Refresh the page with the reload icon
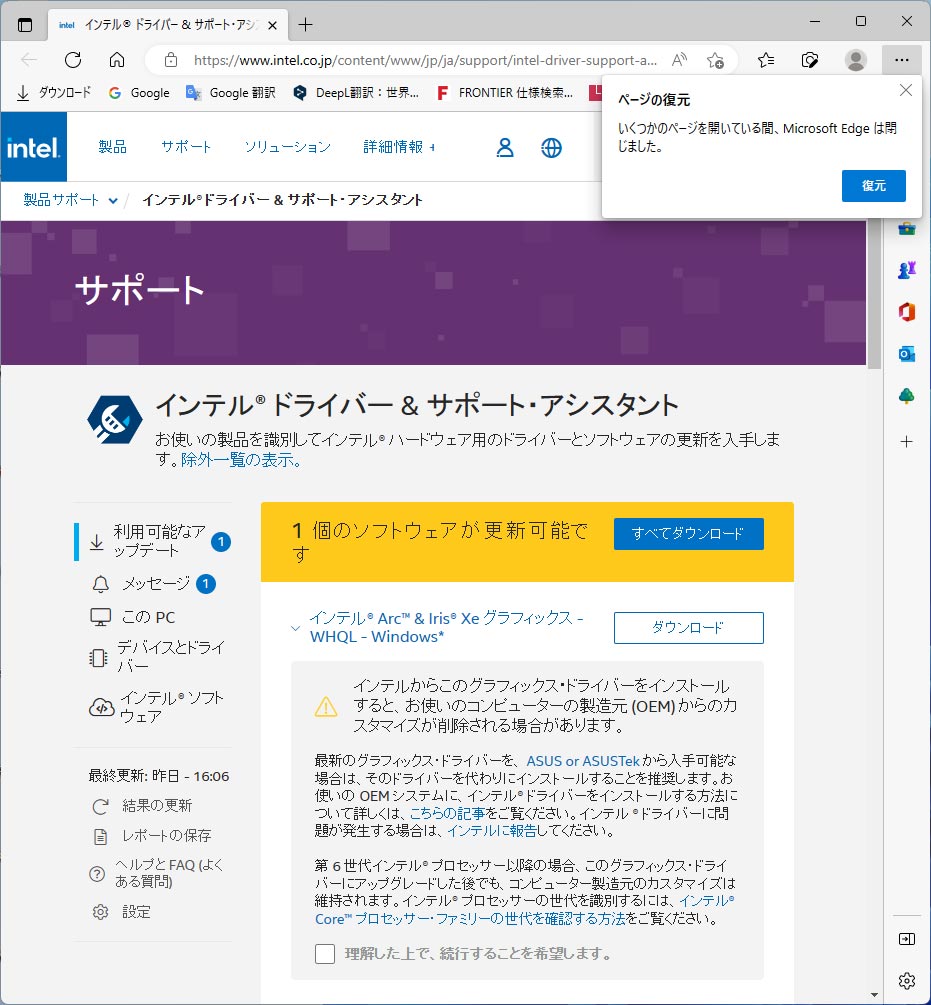The width and height of the screenshot is (931, 1005). pos(73,60)
